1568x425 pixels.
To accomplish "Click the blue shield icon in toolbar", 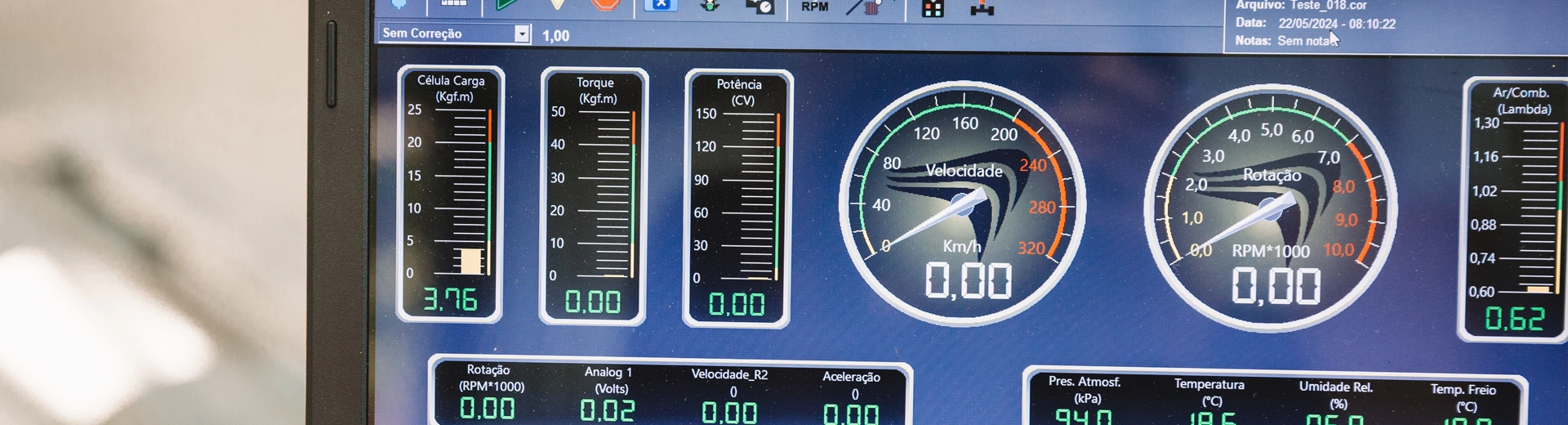I will [x=399, y=4].
